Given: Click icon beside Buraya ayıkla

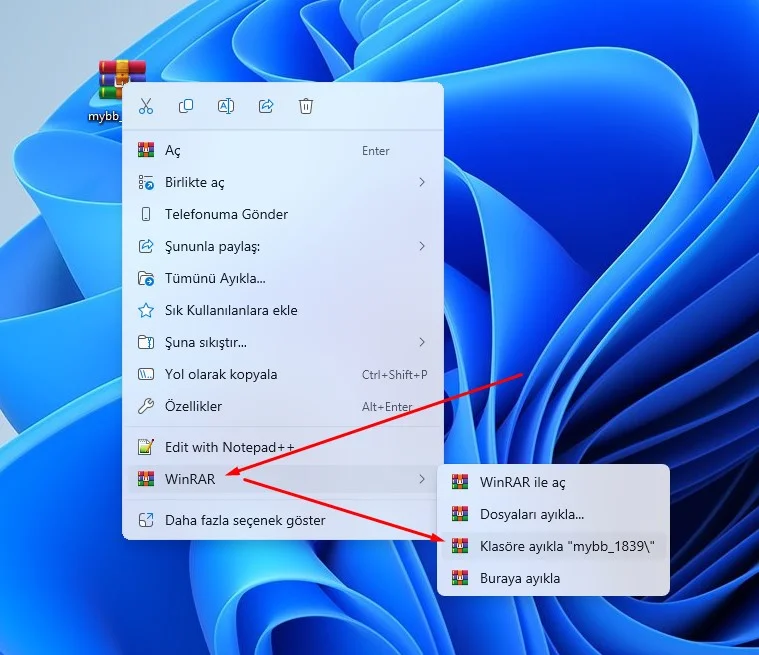Looking at the screenshot, I should pos(460,578).
